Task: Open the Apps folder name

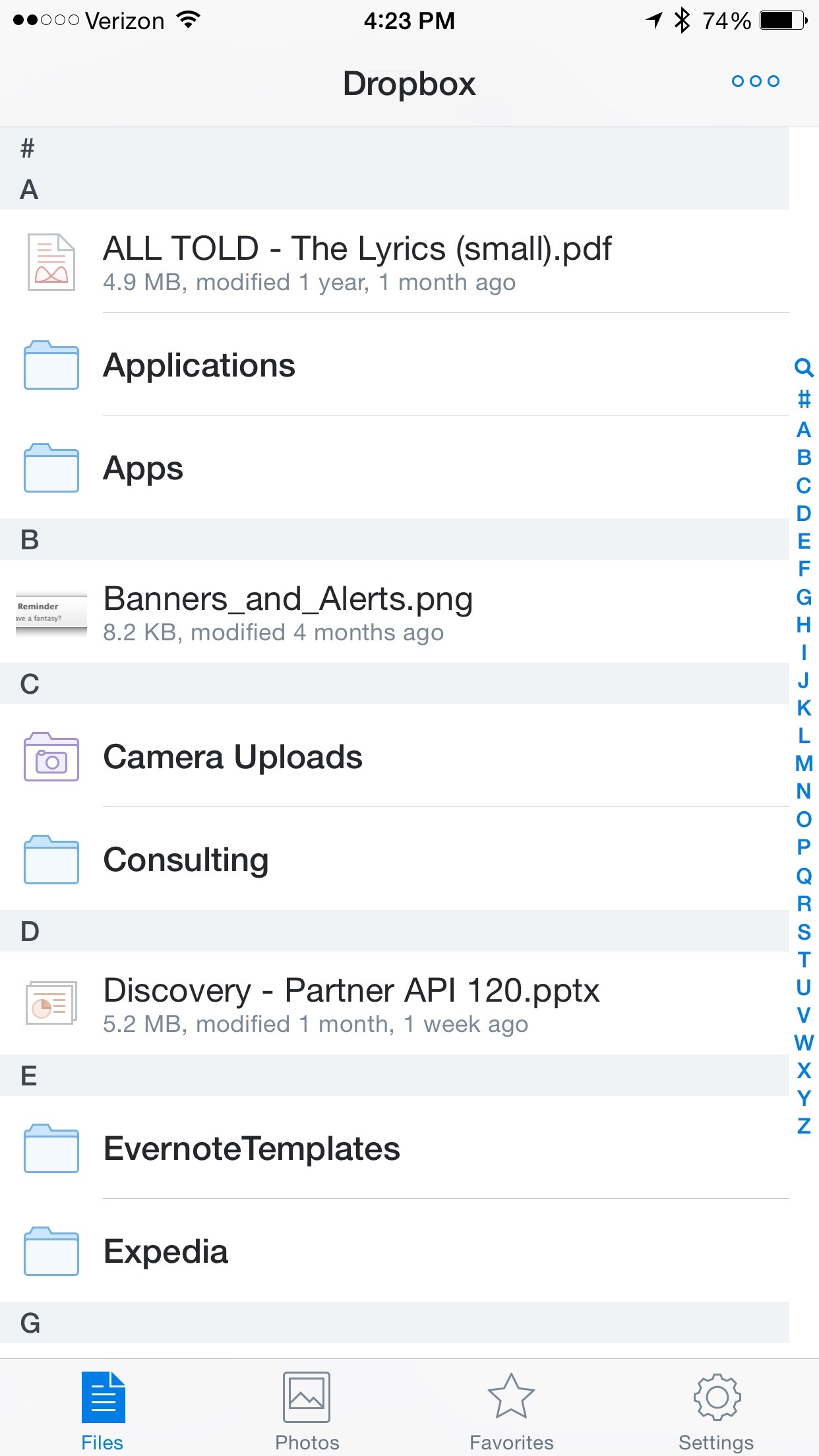Action: coord(143,469)
